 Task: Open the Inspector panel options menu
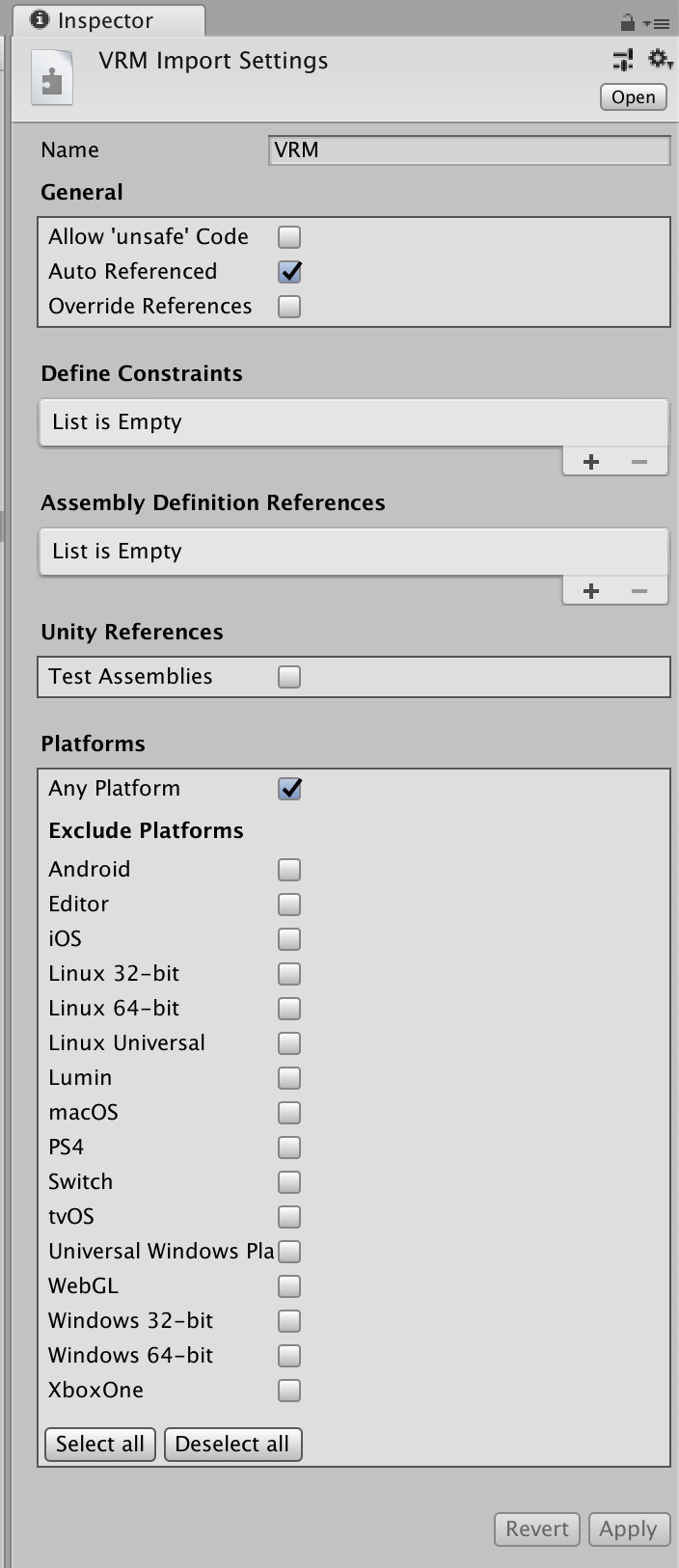pyautogui.click(x=656, y=22)
